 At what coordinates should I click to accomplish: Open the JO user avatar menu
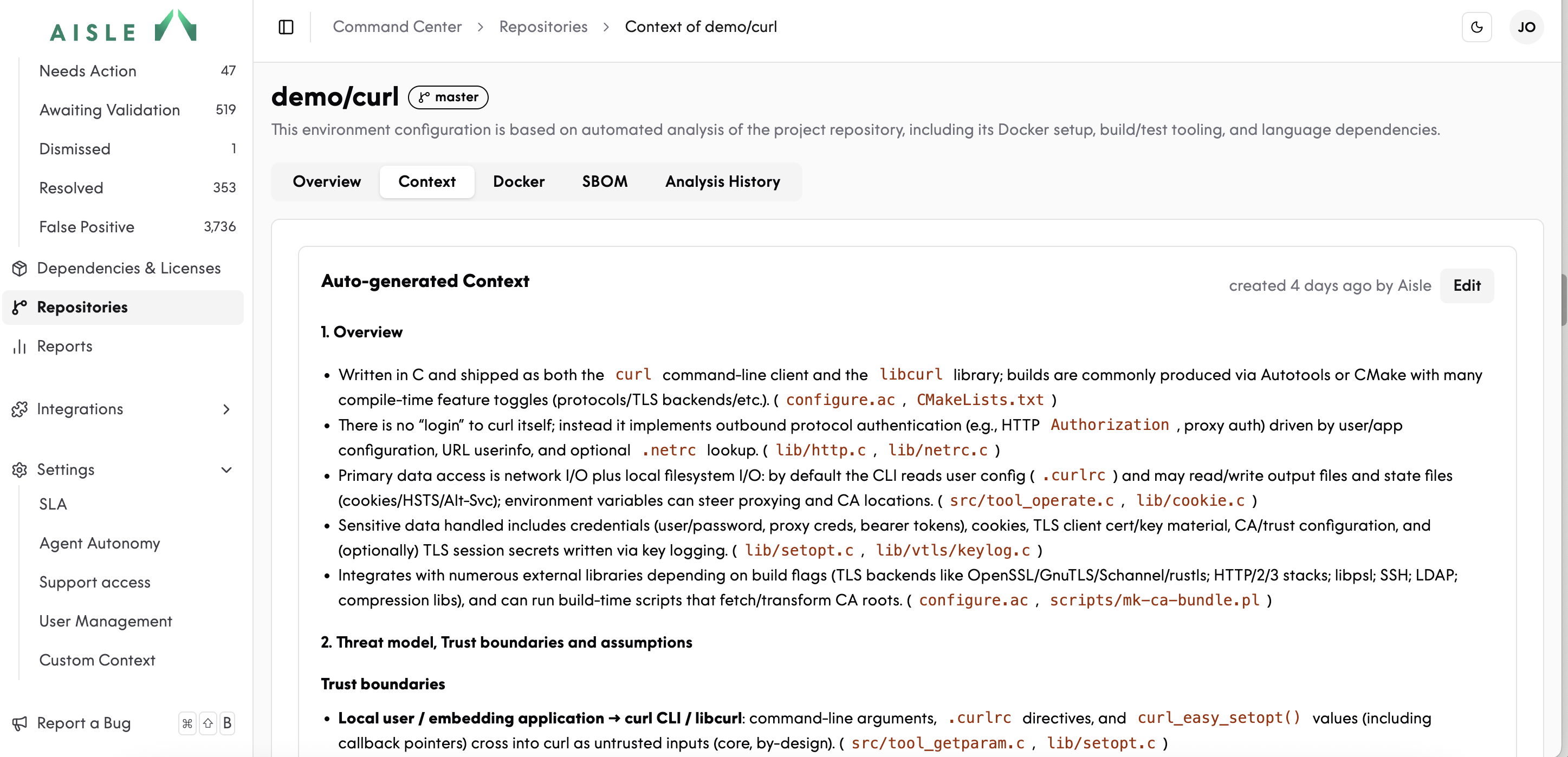[x=1525, y=27]
